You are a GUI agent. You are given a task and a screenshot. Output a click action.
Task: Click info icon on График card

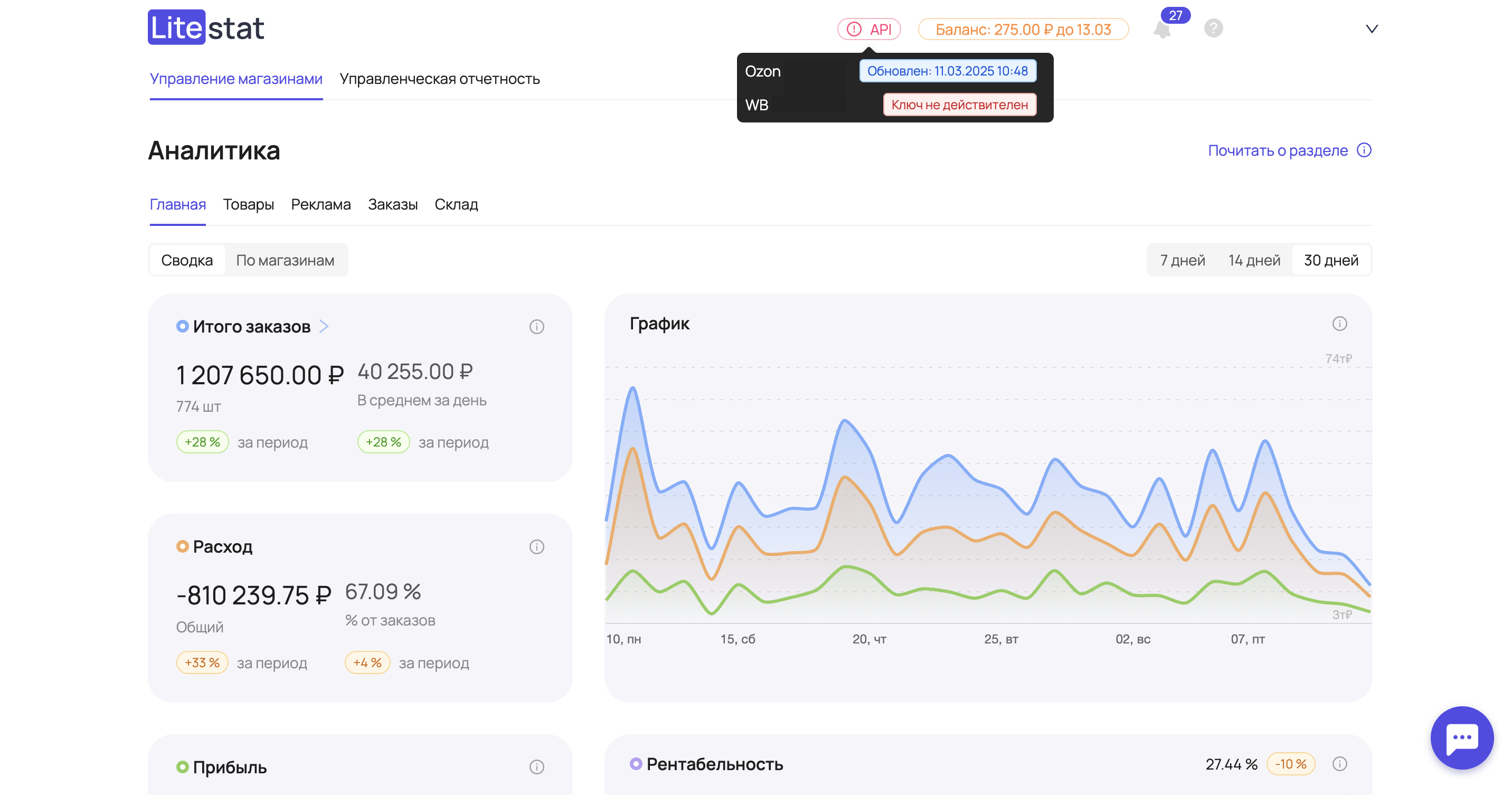(1339, 324)
